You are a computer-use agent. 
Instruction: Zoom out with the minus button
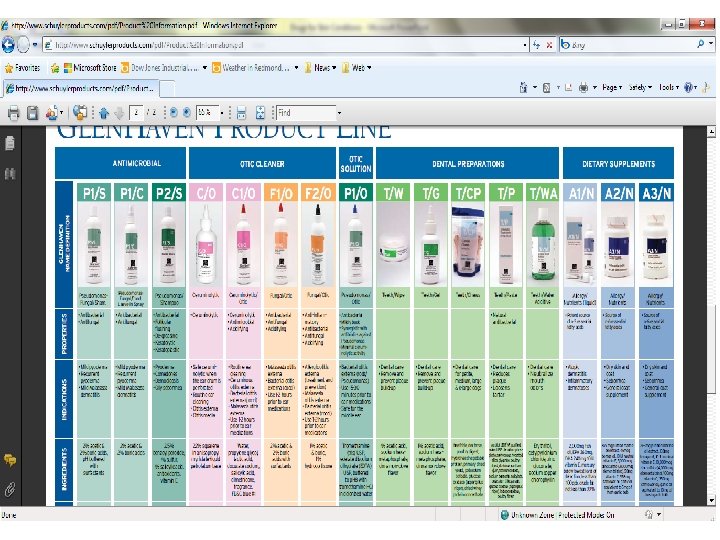tap(174, 112)
